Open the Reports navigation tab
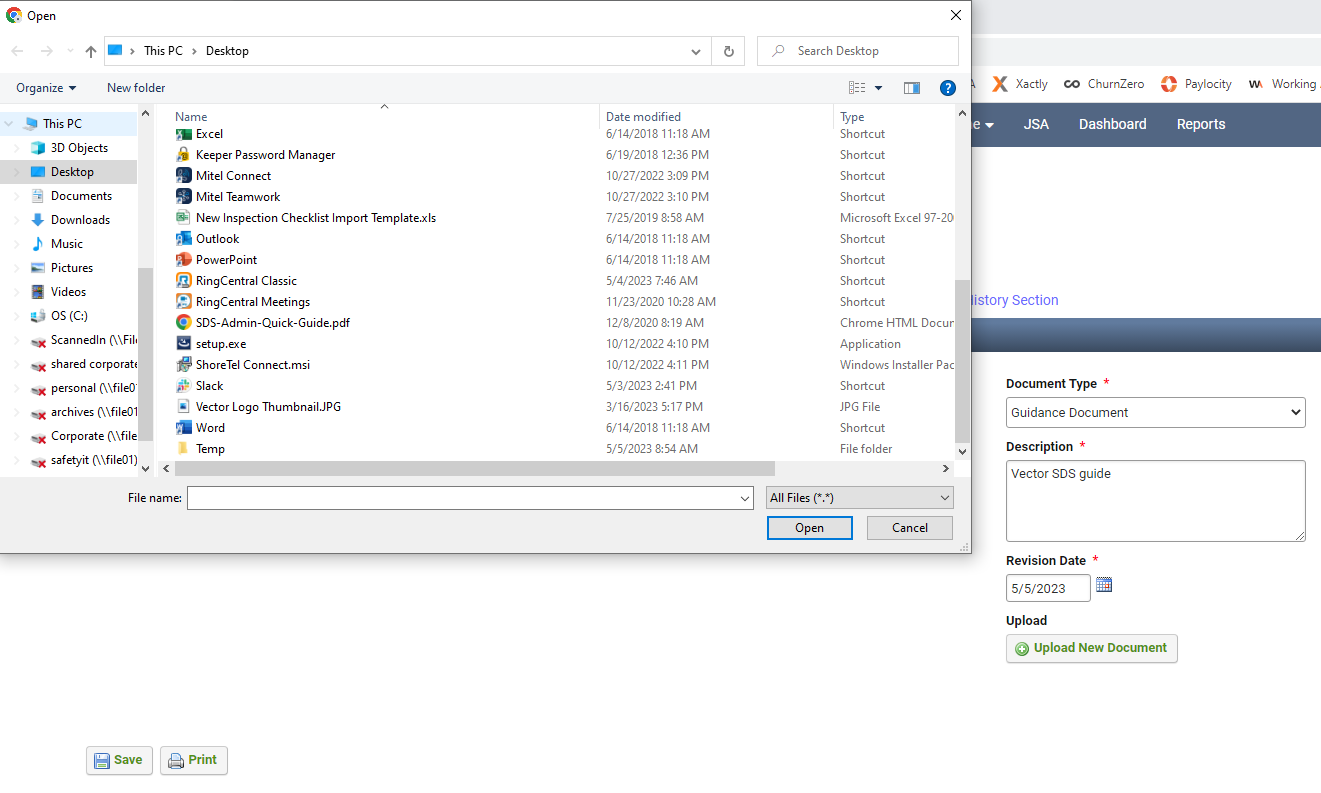Viewport: 1321px width, 793px height. point(1201,124)
